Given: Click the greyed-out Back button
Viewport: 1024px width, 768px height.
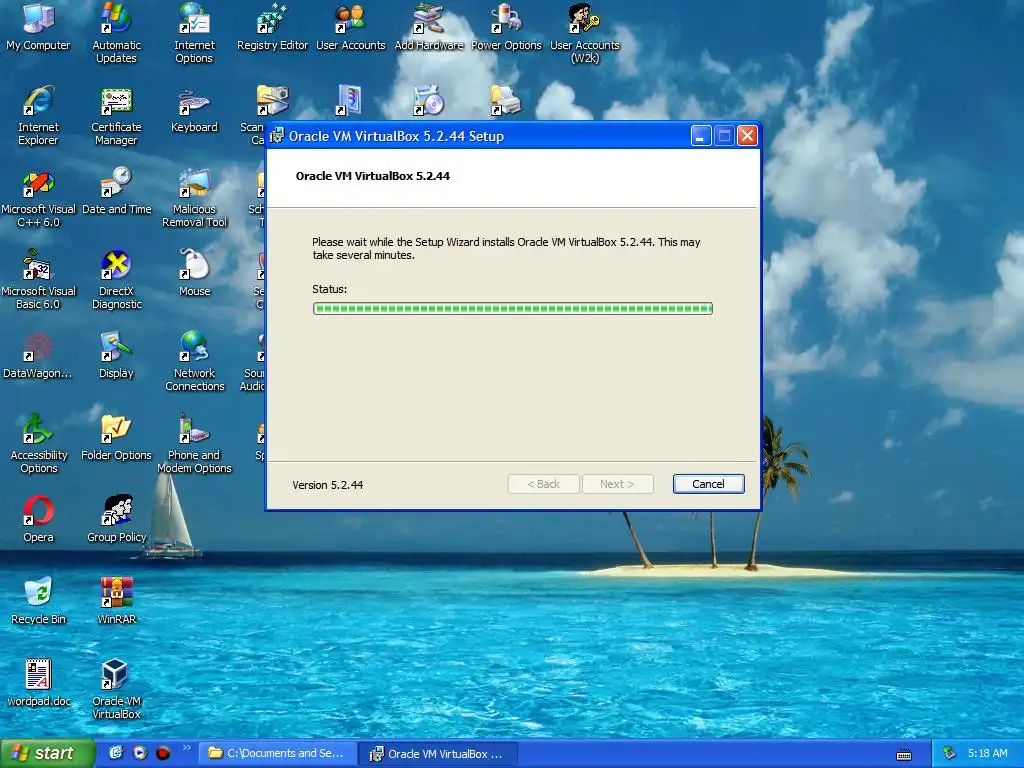Looking at the screenshot, I should click(x=543, y=484).
